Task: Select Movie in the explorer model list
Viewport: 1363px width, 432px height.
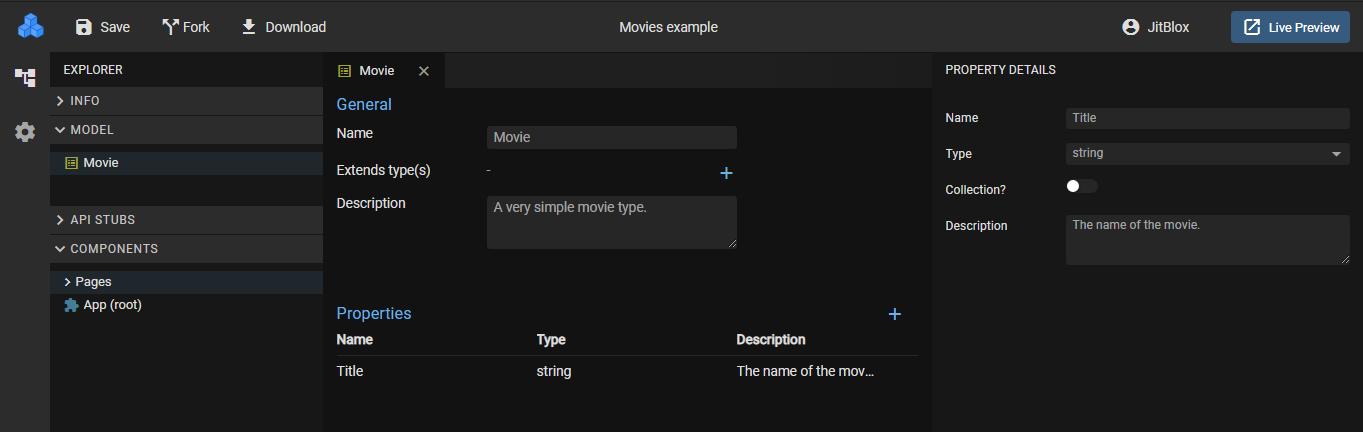Action: pyautogui.click(x=186, y=163)
